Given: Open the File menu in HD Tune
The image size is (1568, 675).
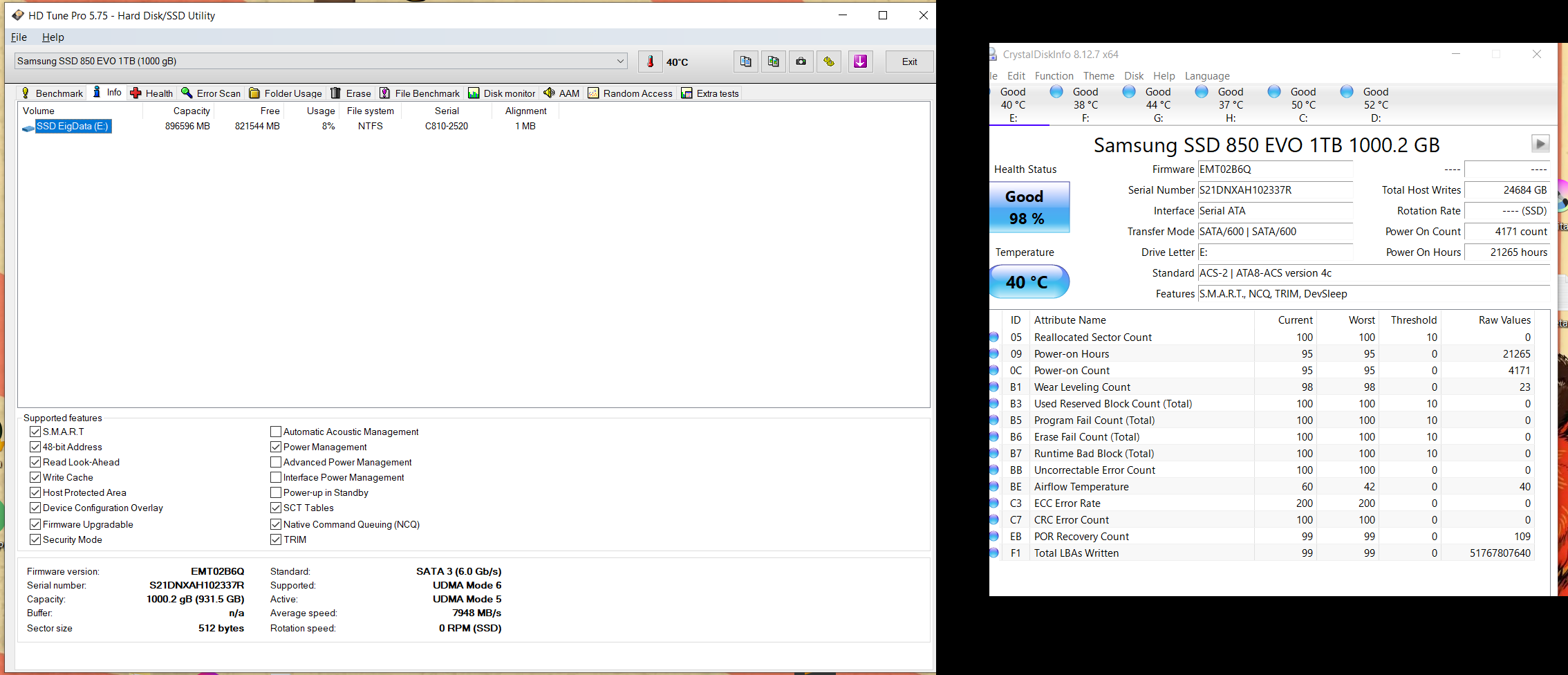Looking at the screenshot, I should pyautogui.click(x=19, y=37).
